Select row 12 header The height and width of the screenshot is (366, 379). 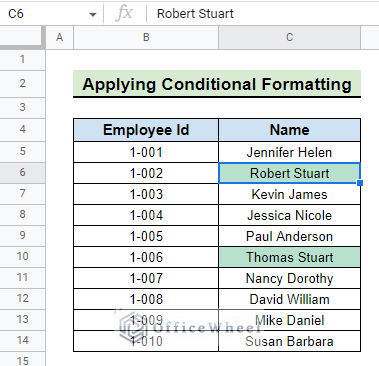pyautogui.click(x=22, y=299)
